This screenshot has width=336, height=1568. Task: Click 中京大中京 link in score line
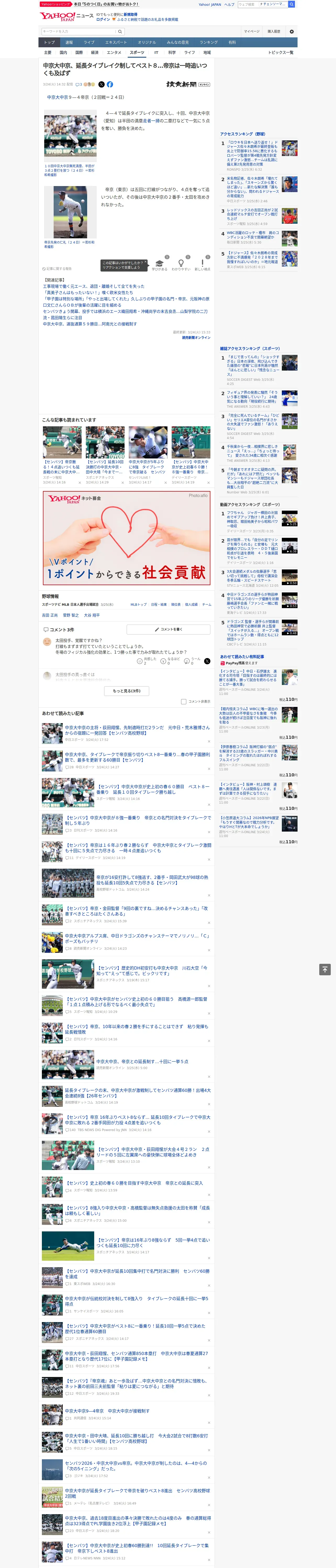[x=58, y=97]
